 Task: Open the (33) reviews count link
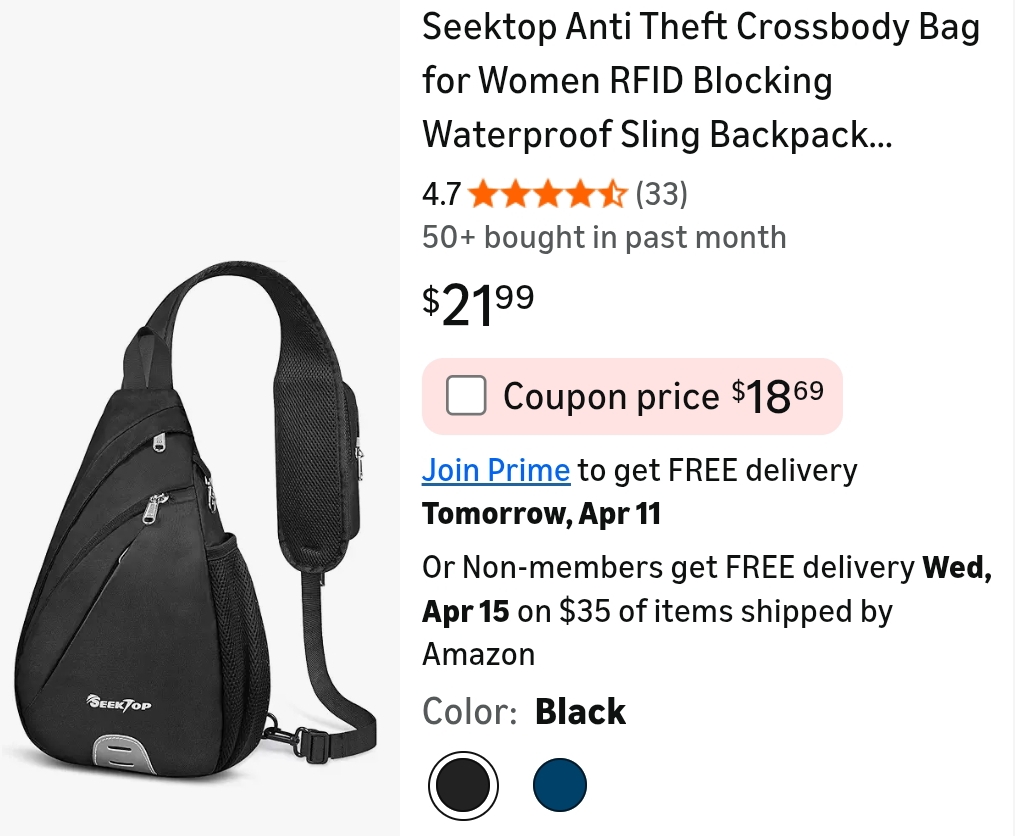click(662, 193)
